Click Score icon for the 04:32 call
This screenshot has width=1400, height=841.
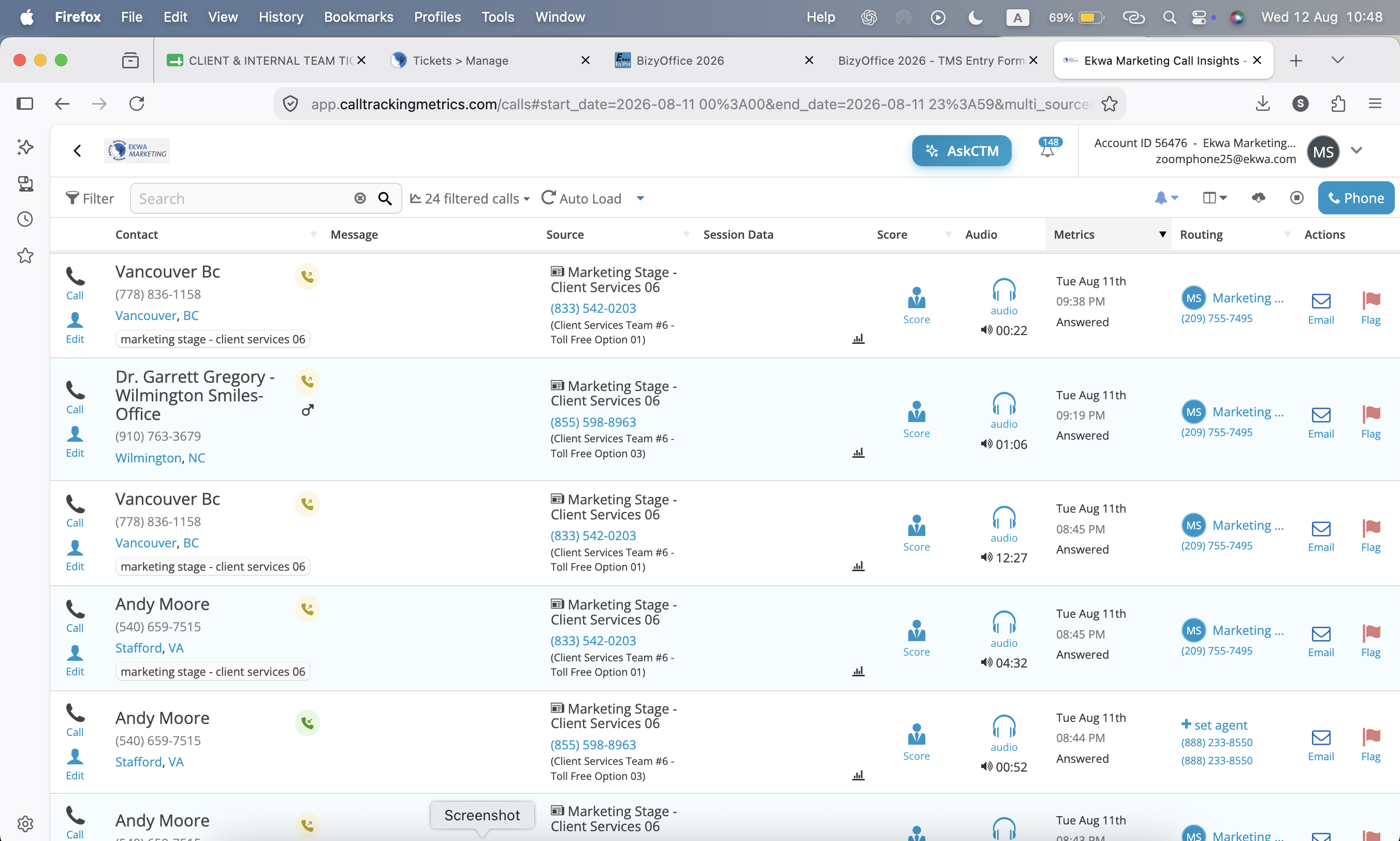(916, 638)
